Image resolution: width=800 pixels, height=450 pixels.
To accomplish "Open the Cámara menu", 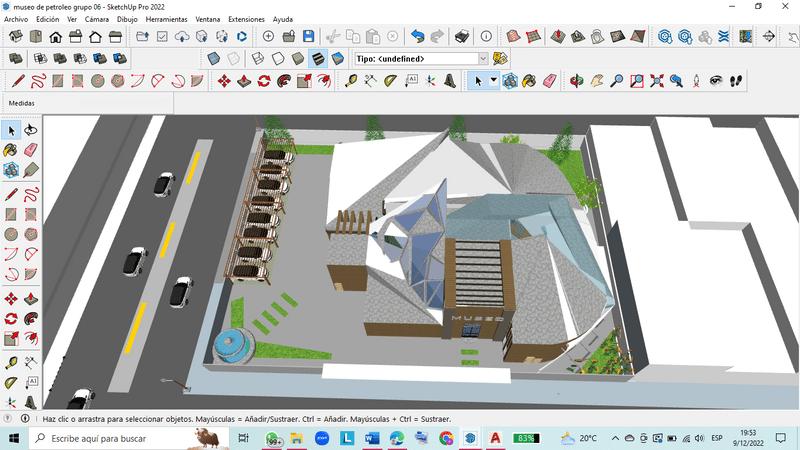I will click(97, 19).
